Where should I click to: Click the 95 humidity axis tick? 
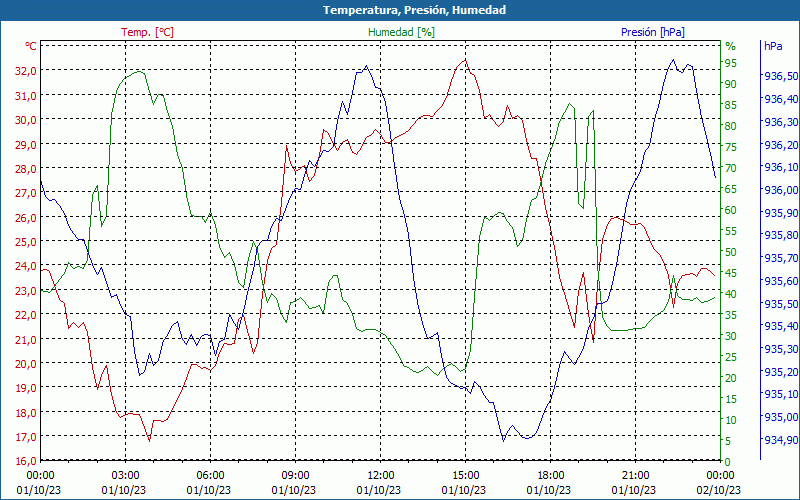[730, 63]
